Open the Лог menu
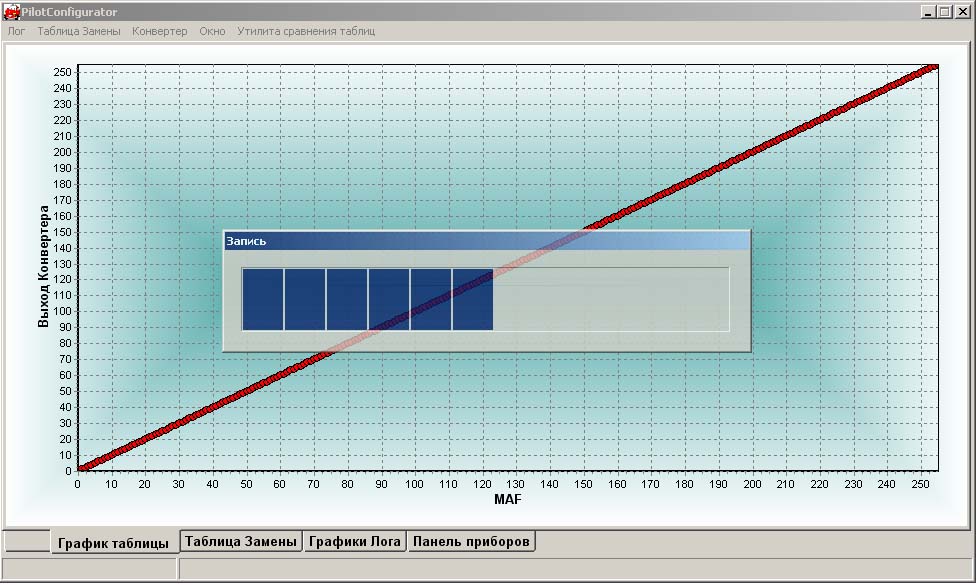This screenshot has width=976, height=585. pyautogui.click(x=16, y=31)
